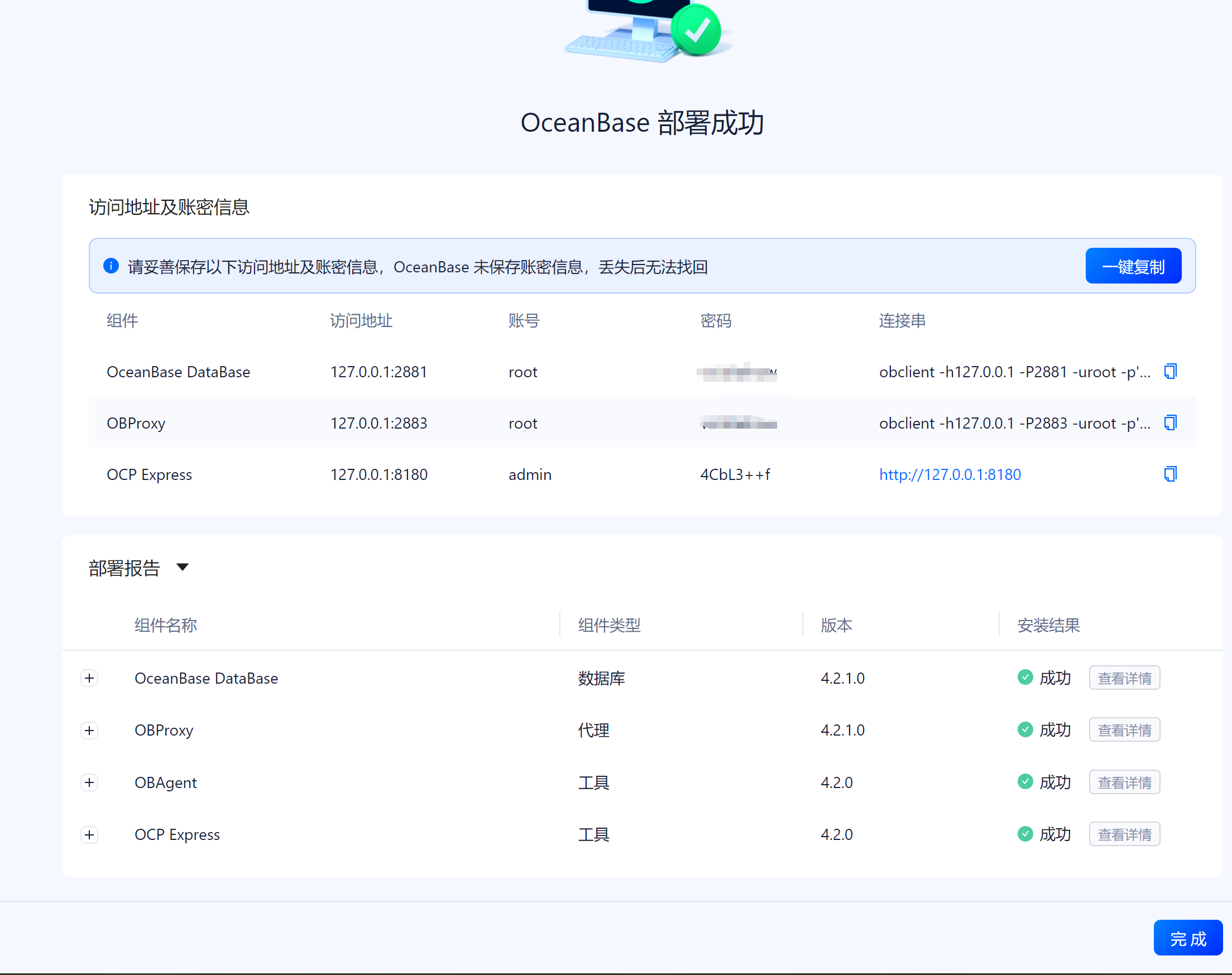This screenshot has width=1232, height=975.
Task: Click the obclient -P2881 connection string
Action: click(1015, 372)
